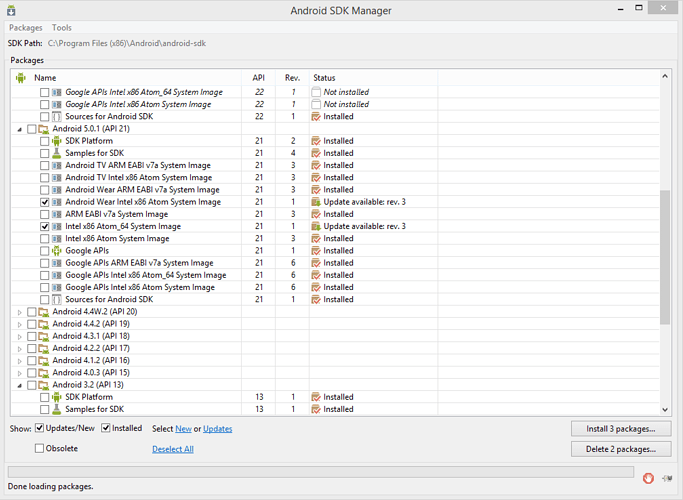Check Google APIs Intel x86 Atom_64 API 22 box
The width and height of the screenshot is (683, 500).
[44, 92]
